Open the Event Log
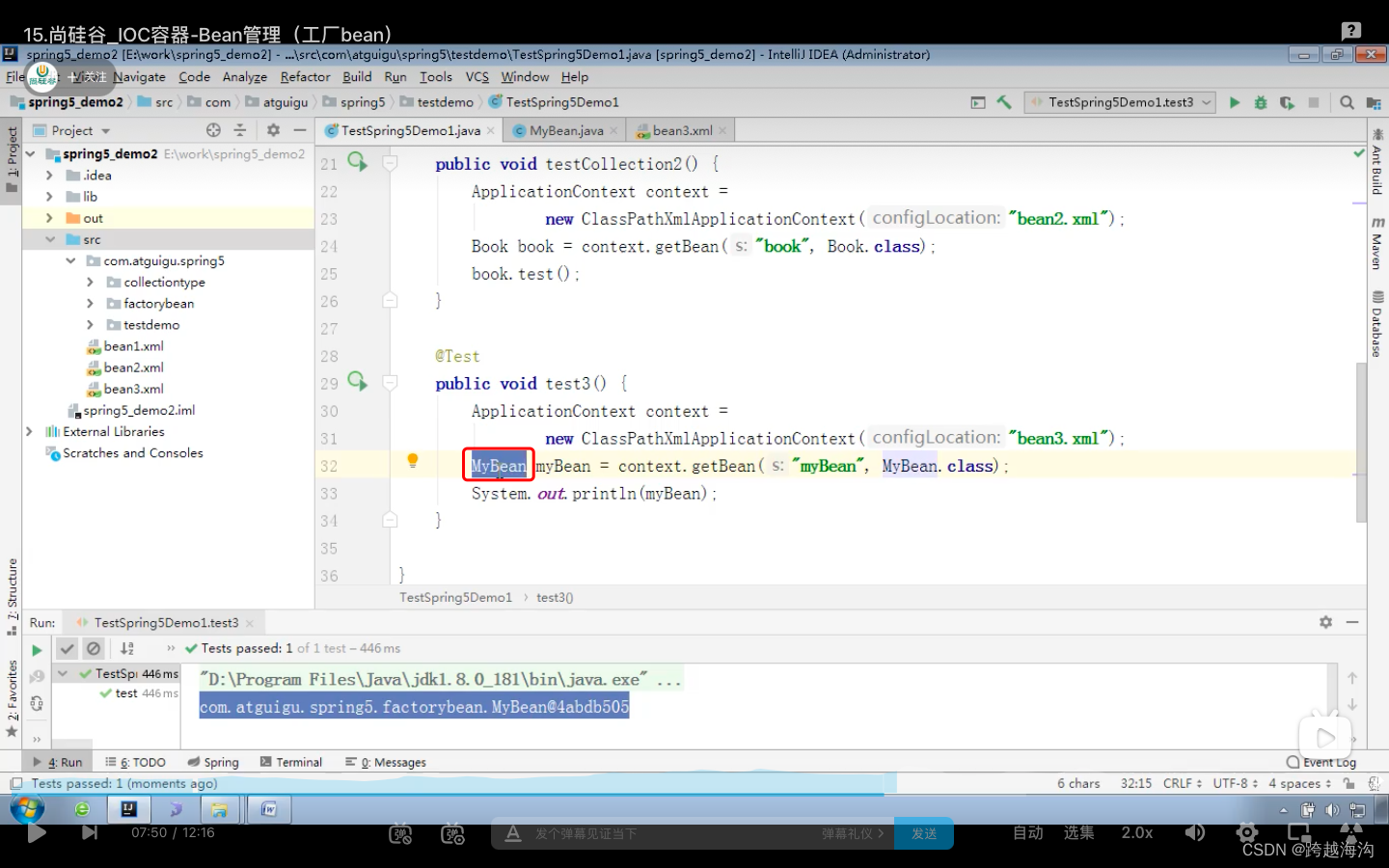1389x868 pixels. coord(1321,762)
